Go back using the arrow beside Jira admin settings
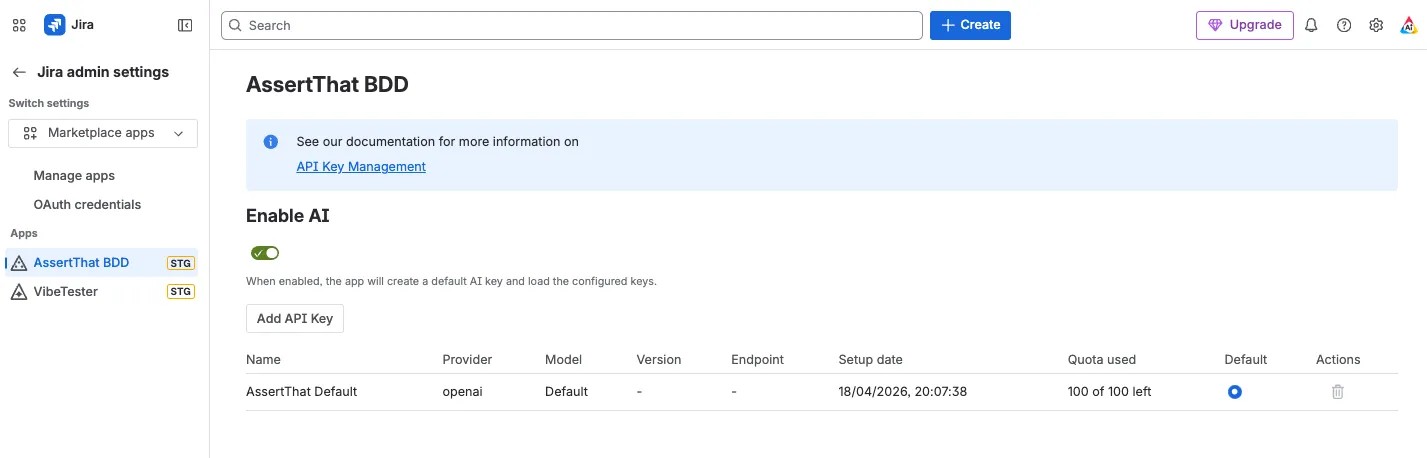1427x458 pixels. (x=18, y=72)
